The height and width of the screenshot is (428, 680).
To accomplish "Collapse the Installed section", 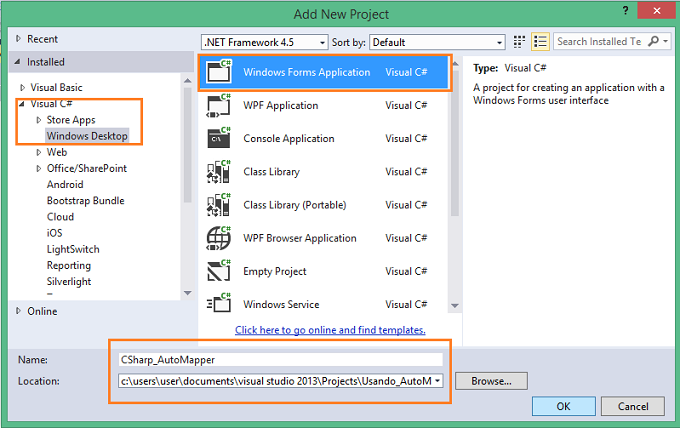I will (x=18, y=62).
